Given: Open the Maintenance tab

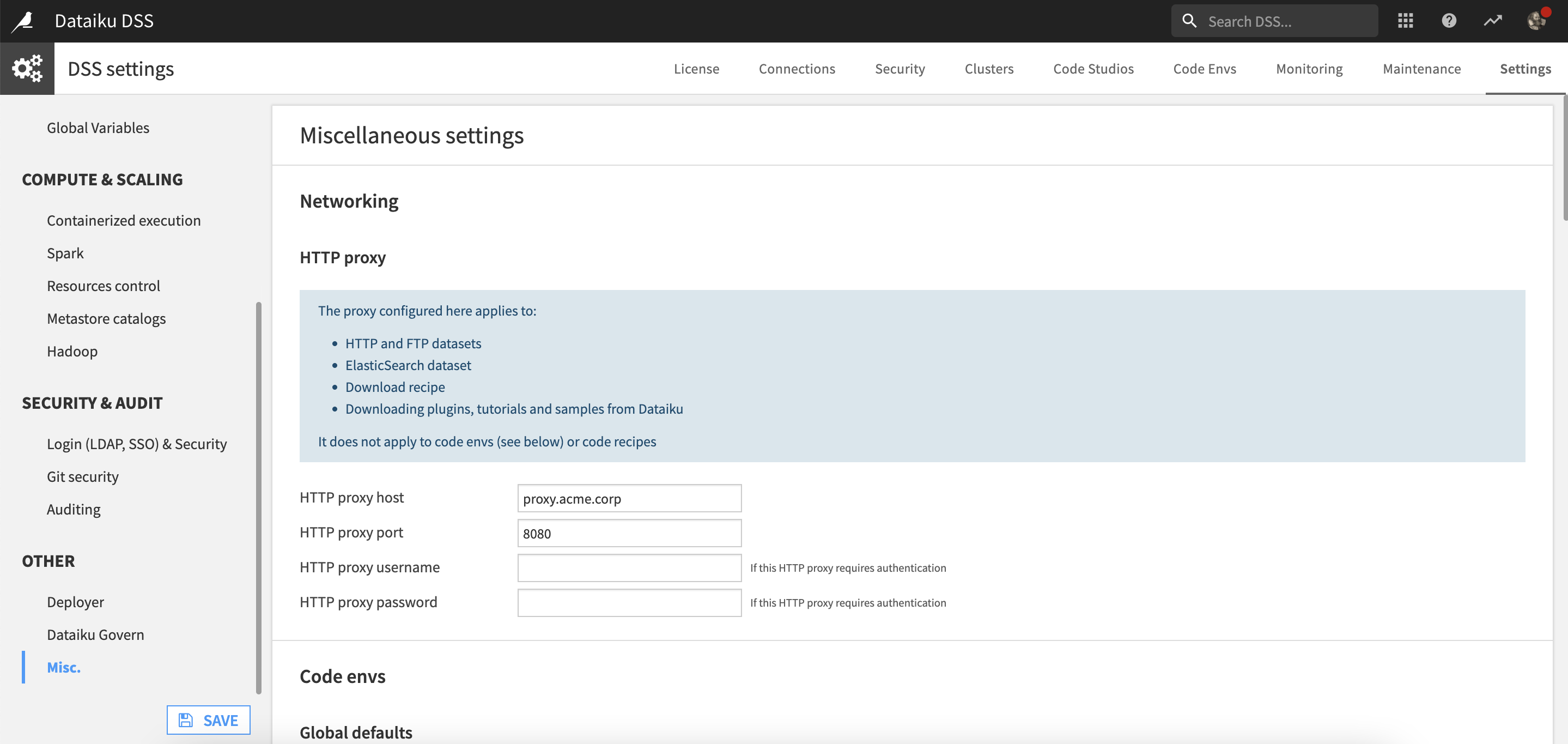Looking at the screenshot, I should (x=1421, y=69).
